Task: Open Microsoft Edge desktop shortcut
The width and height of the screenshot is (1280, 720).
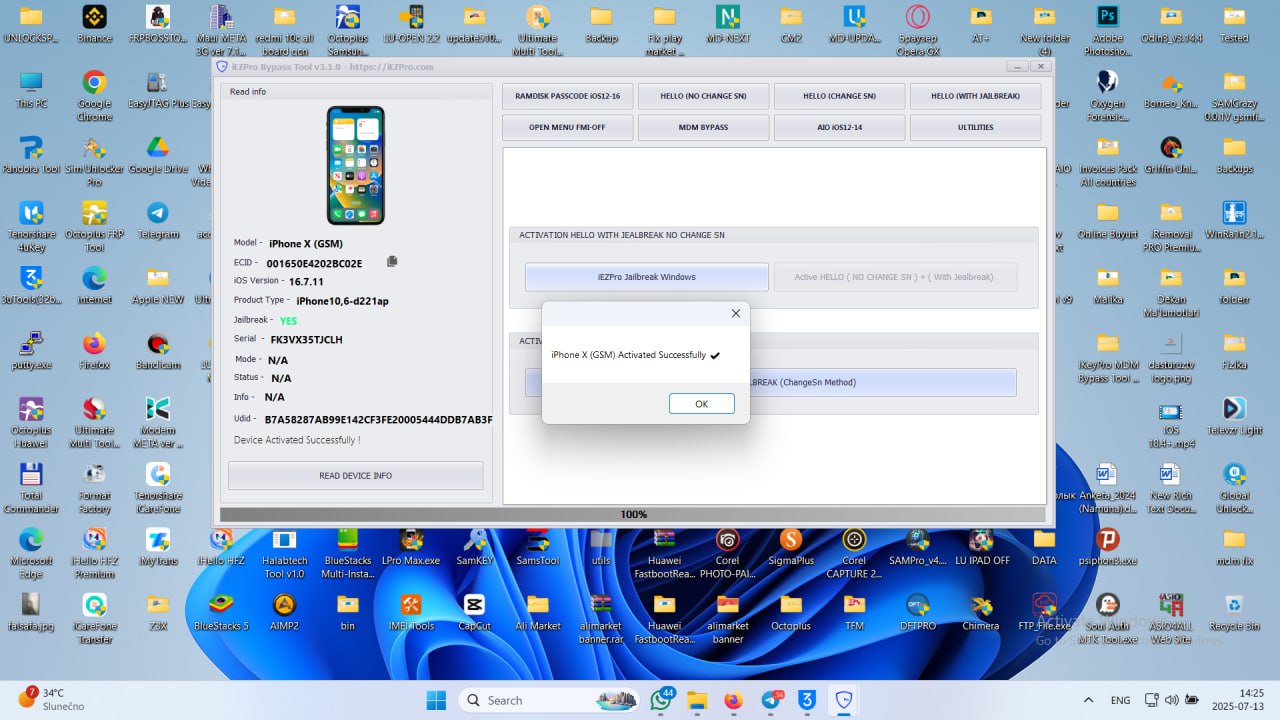Action: pyautogui.click(x=31, y=552)
